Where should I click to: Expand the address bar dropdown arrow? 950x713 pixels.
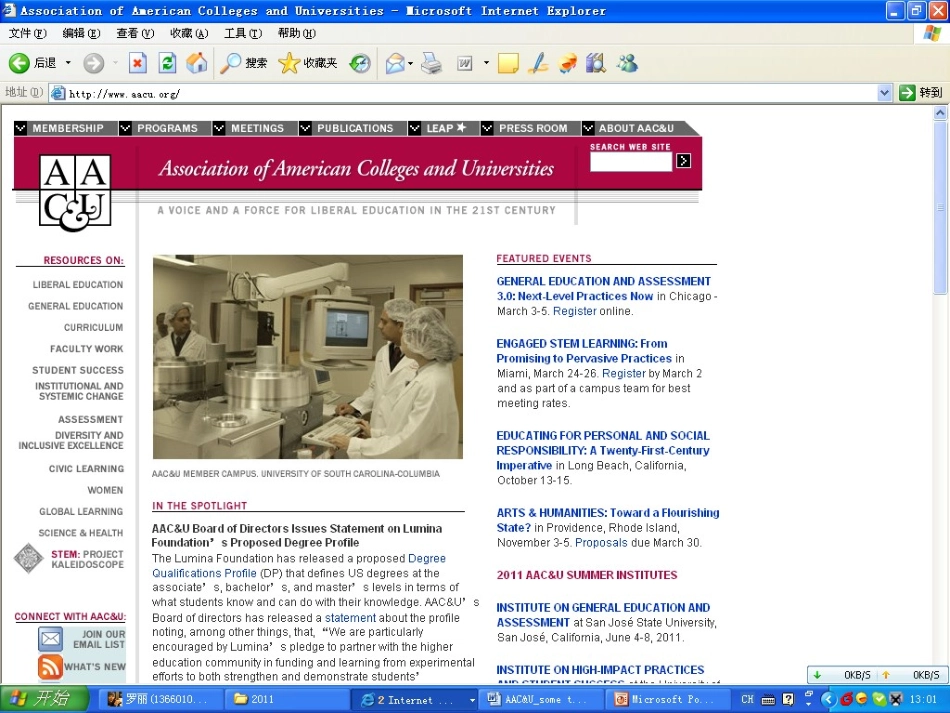coord(884,93)
